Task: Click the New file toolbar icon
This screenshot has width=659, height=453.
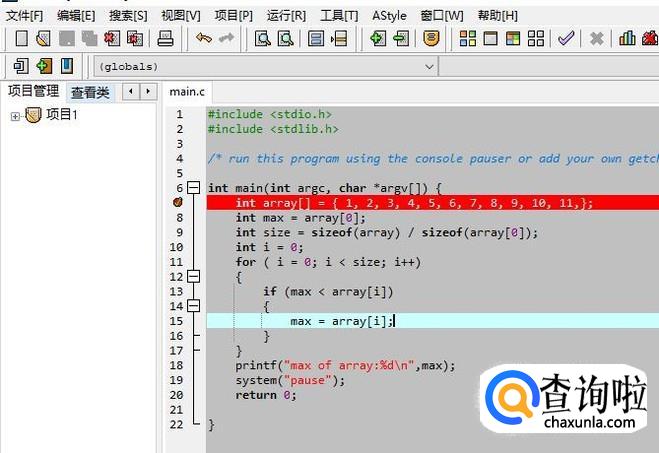Action: [21, 39]
